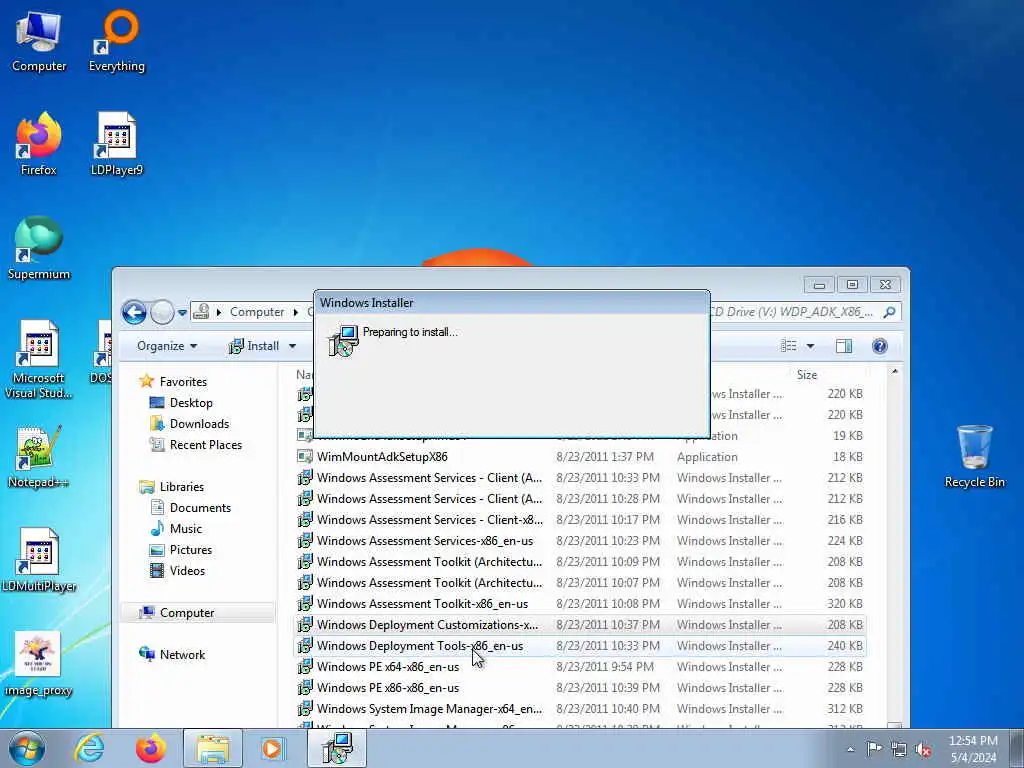Select Windows Deployment Tools-x86_en-us file
Viewport: 1024px width, 768px height.
pyautogui.click(x=419, y=645)
